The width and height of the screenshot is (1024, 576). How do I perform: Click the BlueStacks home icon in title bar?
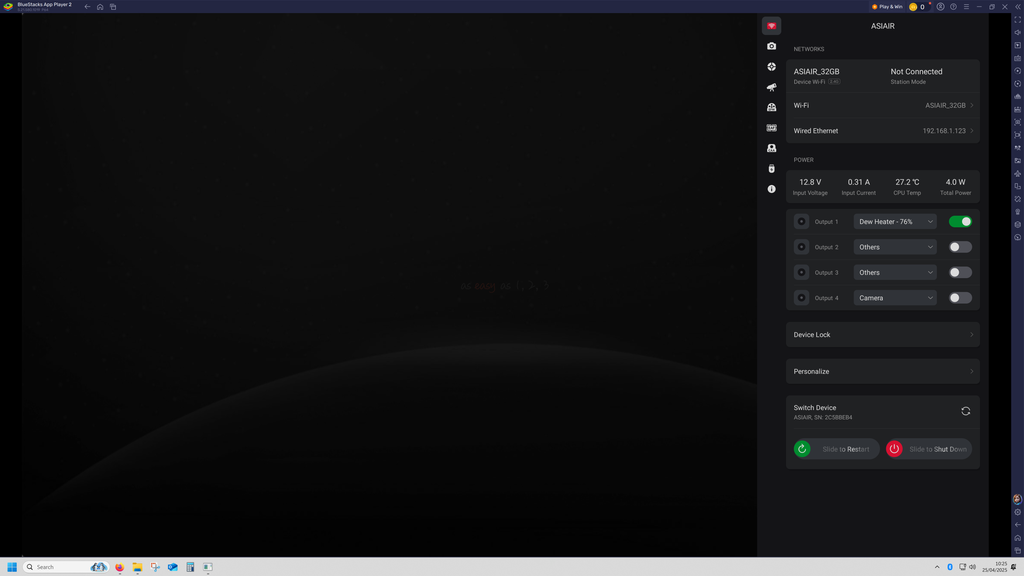[100, 7]
